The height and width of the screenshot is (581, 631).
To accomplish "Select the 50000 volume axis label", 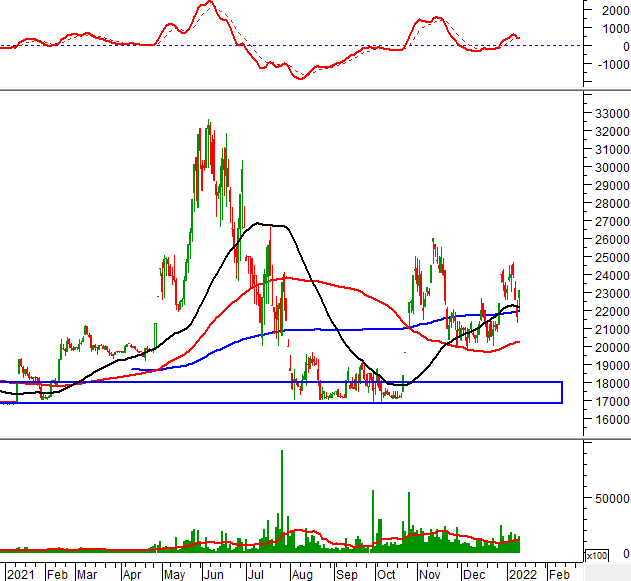I will pyautogui.click(x=610, y=497).
